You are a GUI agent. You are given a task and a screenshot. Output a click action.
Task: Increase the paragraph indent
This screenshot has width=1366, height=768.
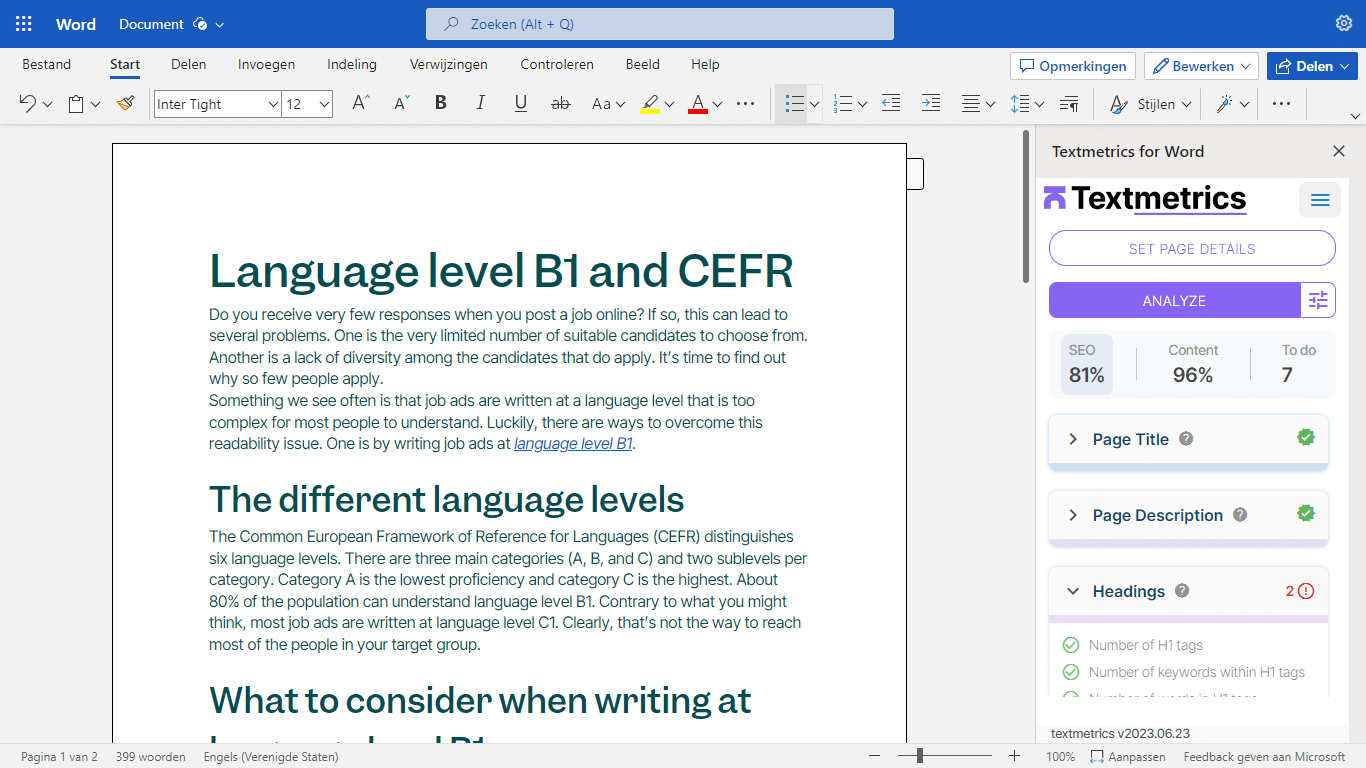click(931, 103)
